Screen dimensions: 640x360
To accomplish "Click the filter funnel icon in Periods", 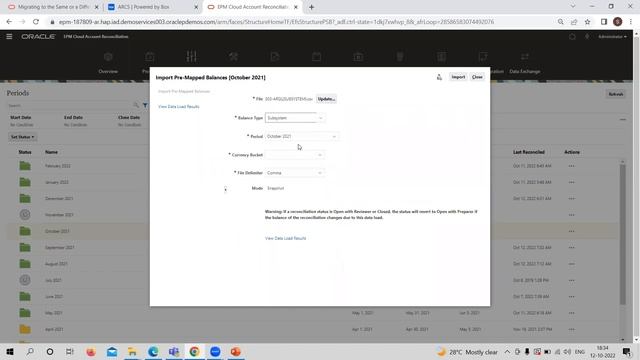I will 145,105.
